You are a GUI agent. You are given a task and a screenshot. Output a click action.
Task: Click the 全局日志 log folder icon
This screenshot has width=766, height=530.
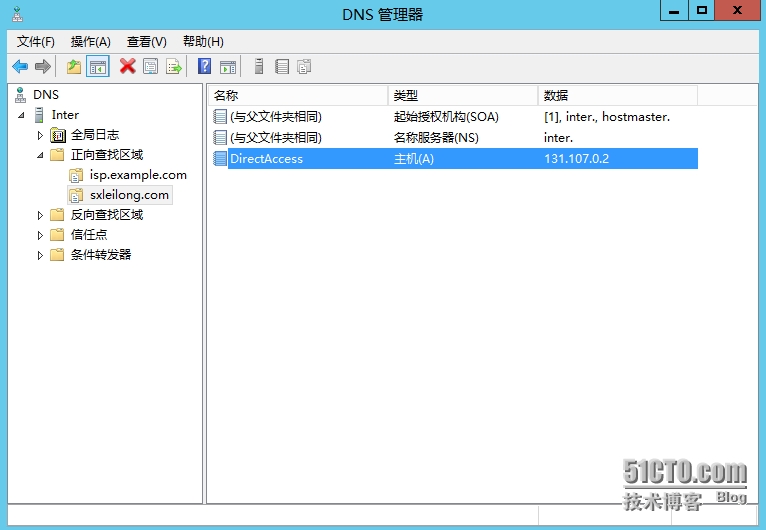point(58,135)
